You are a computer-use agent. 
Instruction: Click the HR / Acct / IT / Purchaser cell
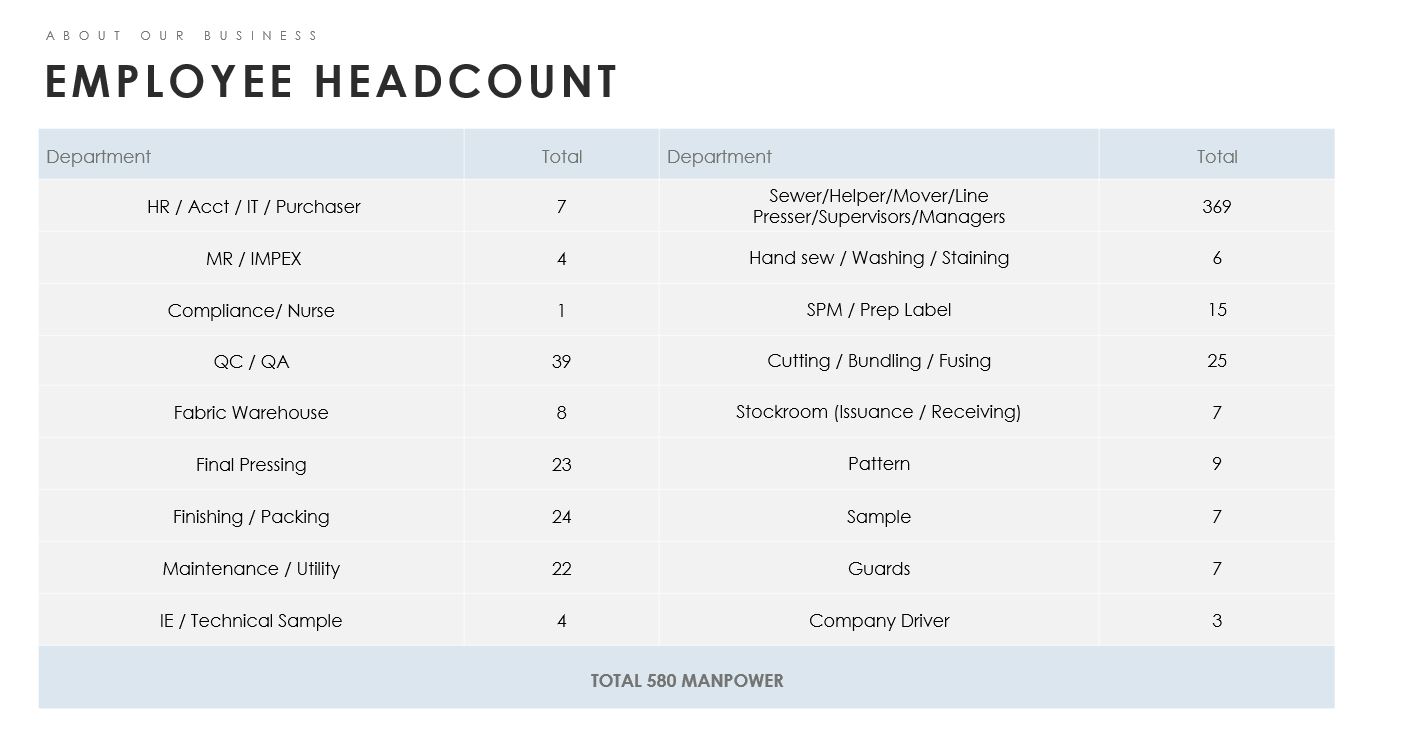(253, 207)
